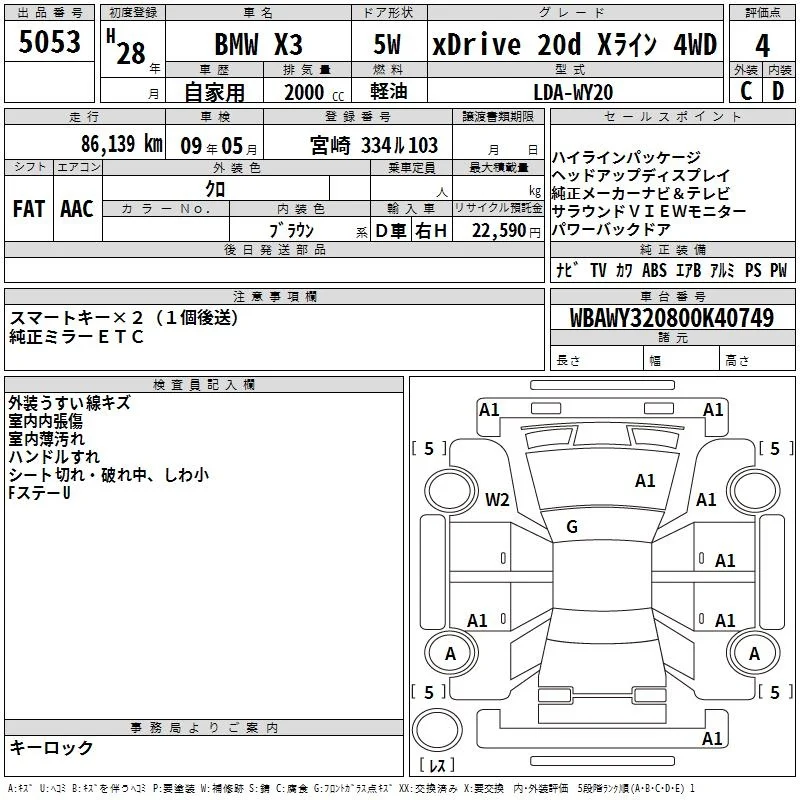The width and height of the screenshot is (800, 800).
Task: Select lot number 5053
Action: [49, 42]
